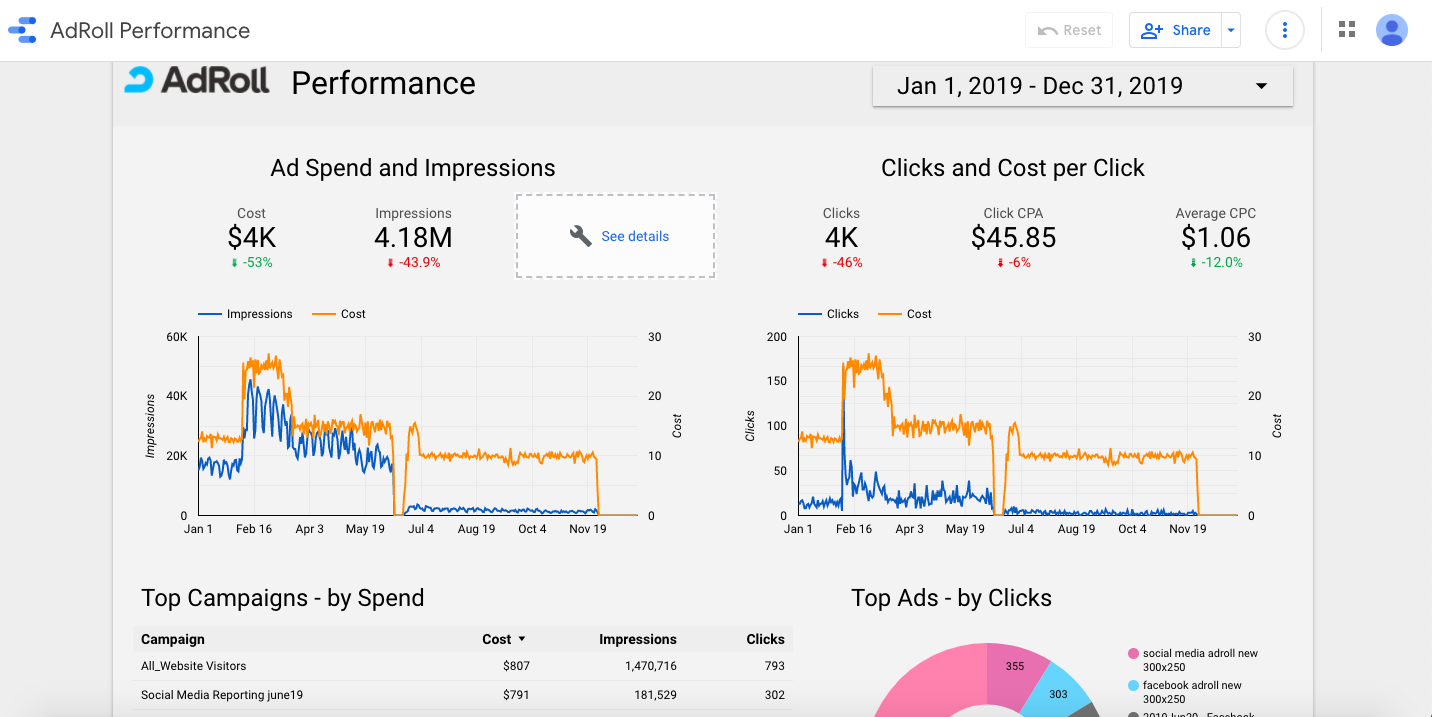Click the Data Studio logo icon
Viewport: 1432px width, 717px height.
point(22,30)
